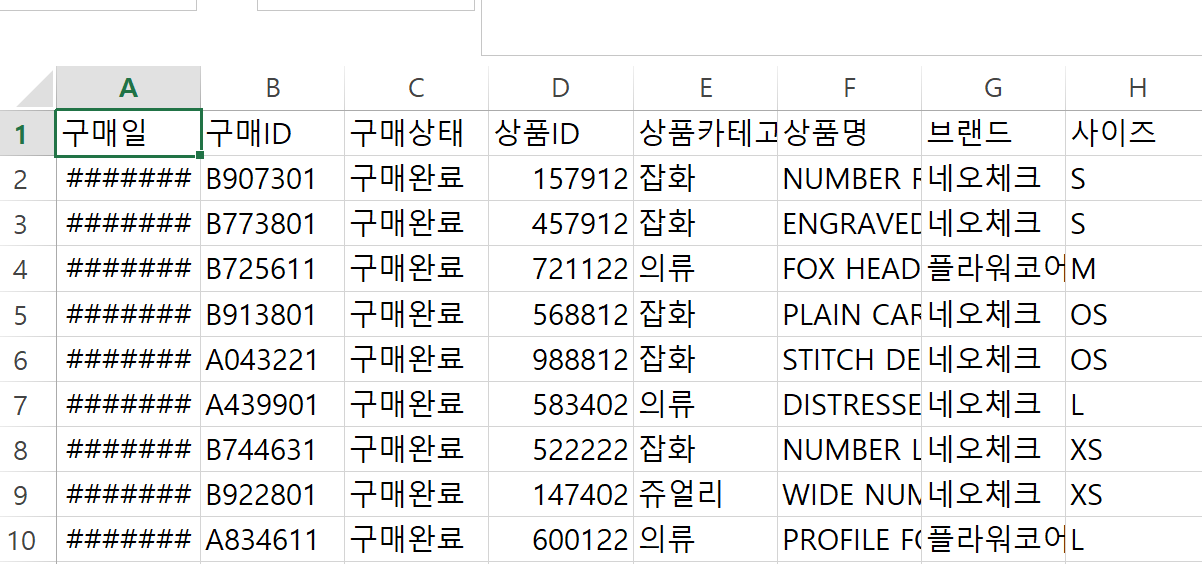Select row 4 header
The width and height of the screenshot is (1202, 564).
(x=28, y=269)
